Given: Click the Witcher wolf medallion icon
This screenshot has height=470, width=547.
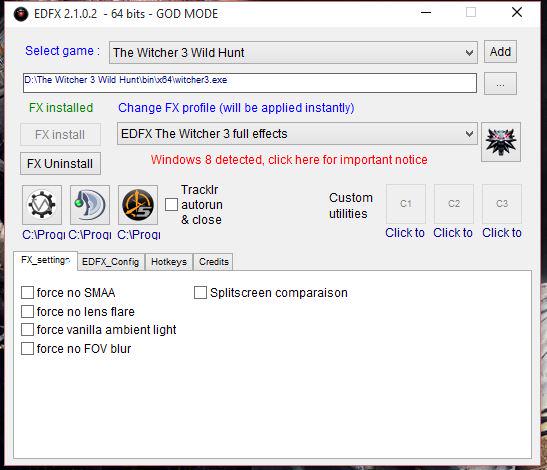Looking at the screenshot, I should (x=501, y=142).
